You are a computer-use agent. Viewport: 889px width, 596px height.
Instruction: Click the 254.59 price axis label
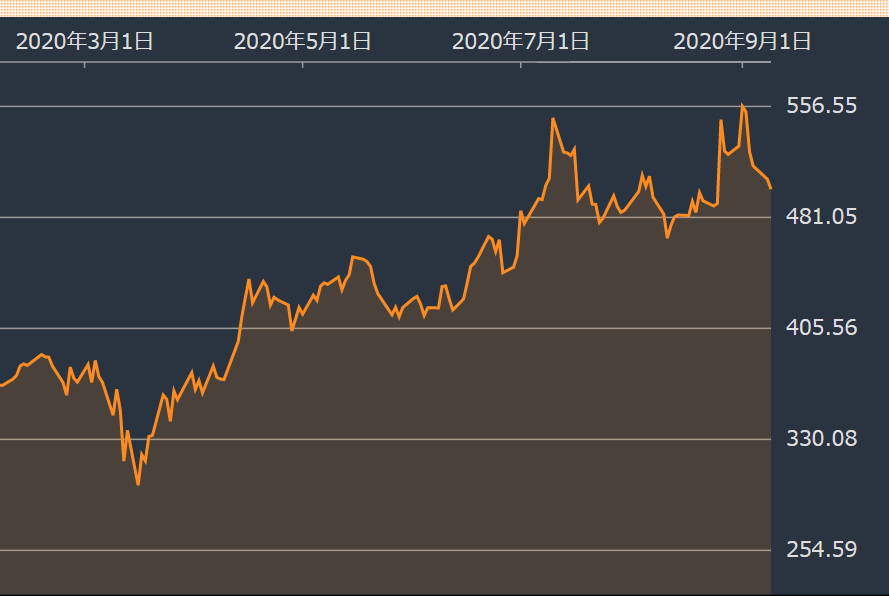[820, 550]
